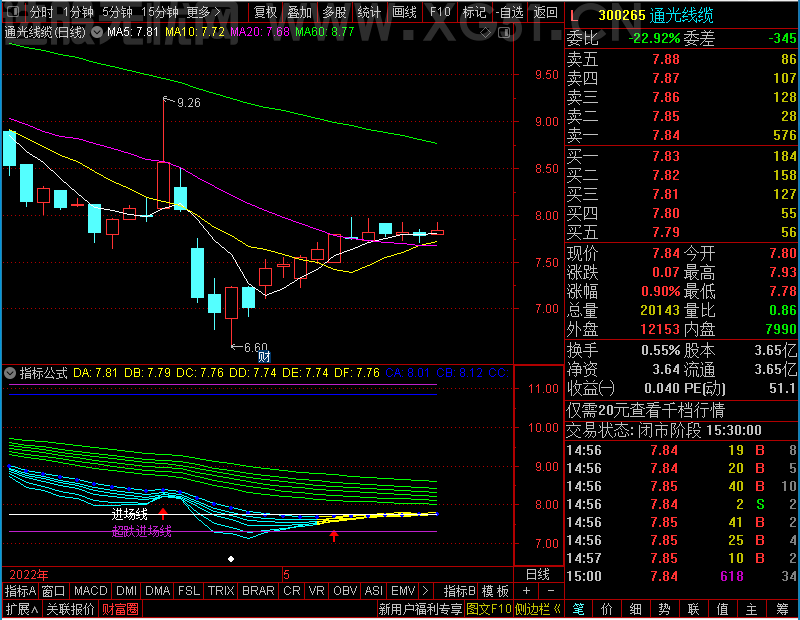Select the 5分钟 period
Viewport: 800px width, 620px height.
(117, 11)
